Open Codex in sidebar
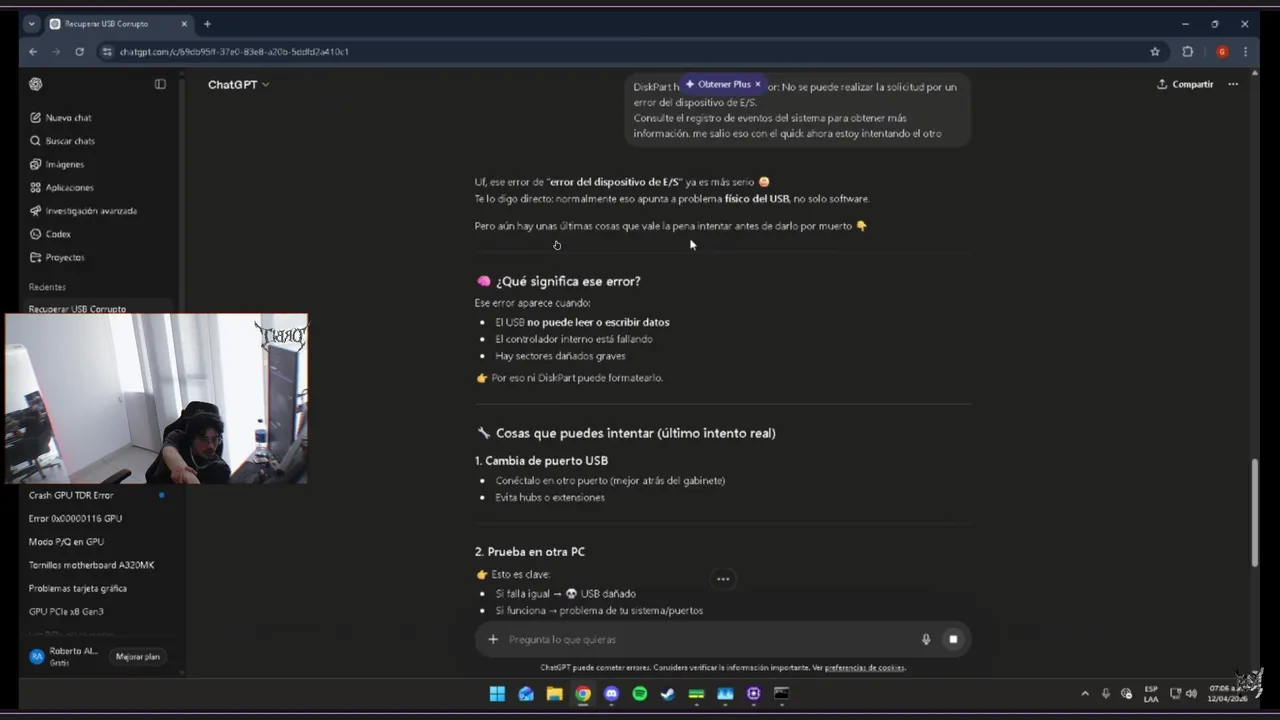The image size is (1280, 720). pyautogui.click(x=58, y=234)
